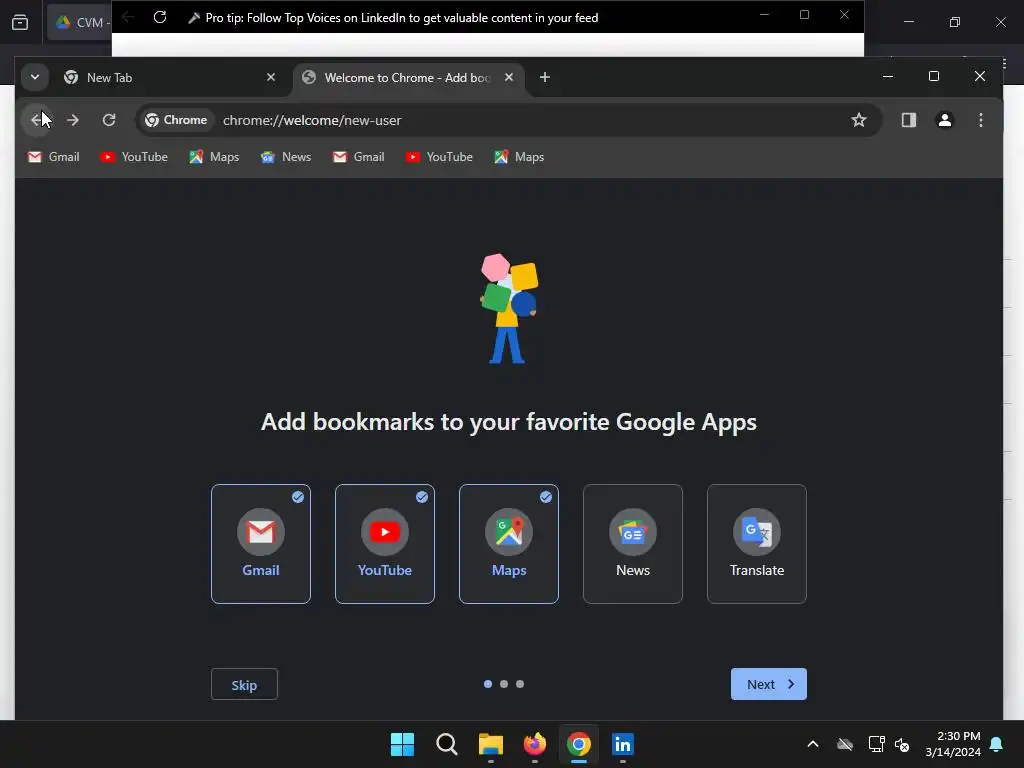1024x768 pixels.
Task: Switch to Firefox in the taskbar
Action: (535, 744)
